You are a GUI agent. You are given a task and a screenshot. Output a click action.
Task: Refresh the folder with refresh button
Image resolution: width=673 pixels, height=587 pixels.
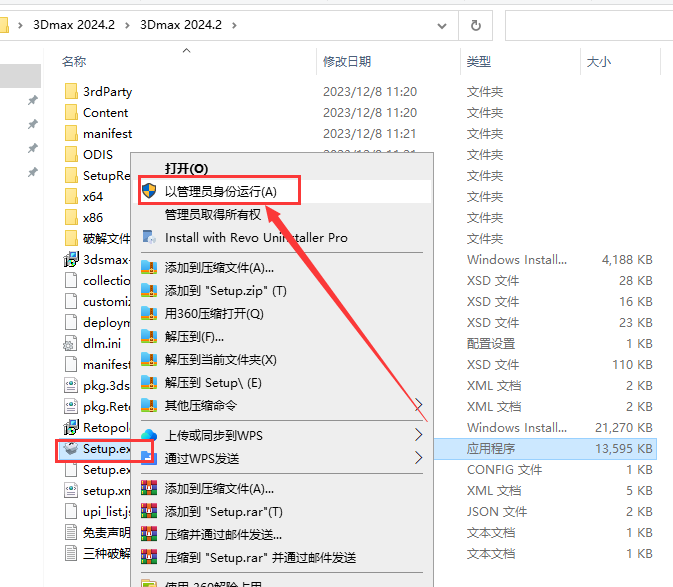476,25
